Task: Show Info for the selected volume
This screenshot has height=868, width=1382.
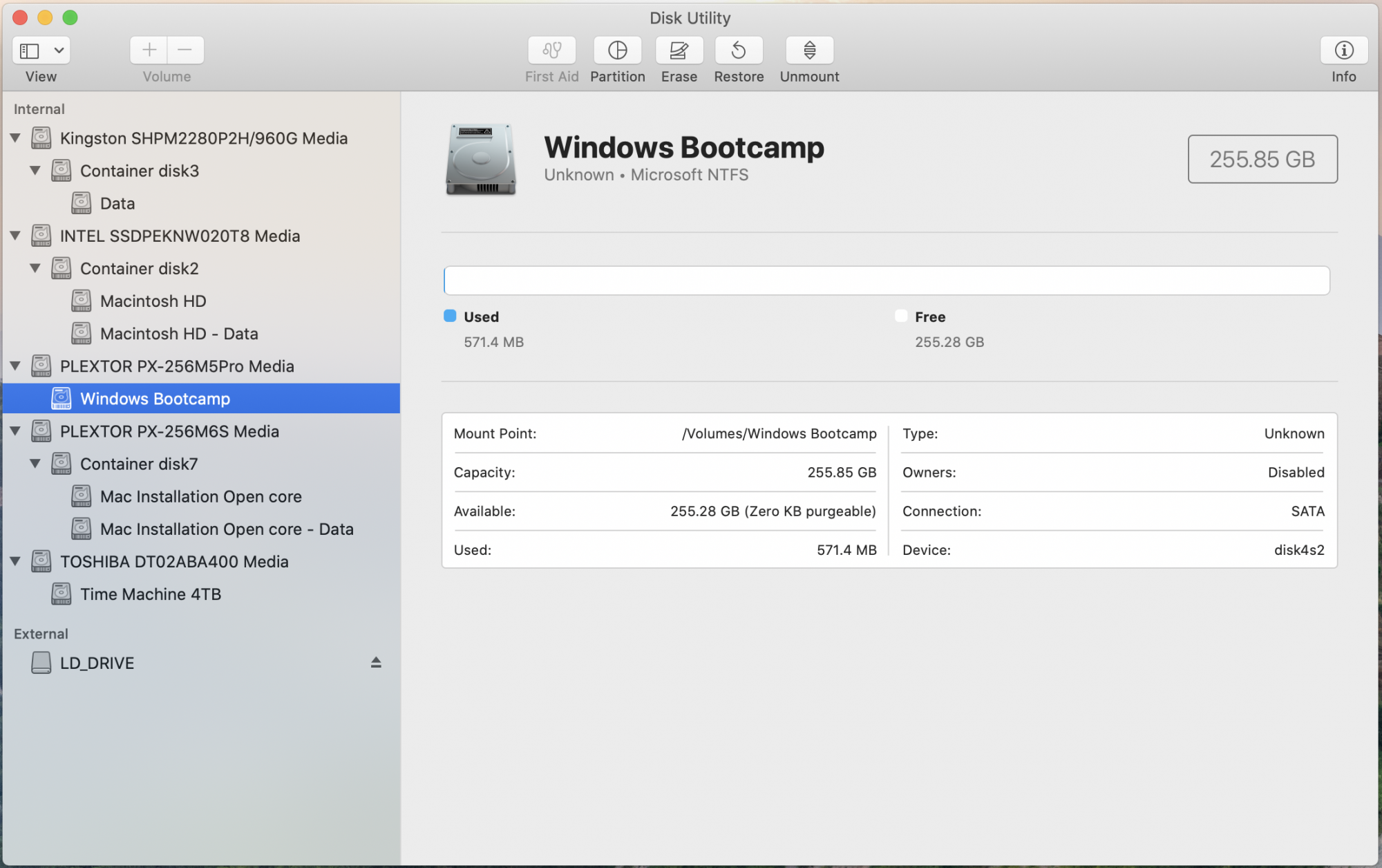Action: (1343, 50)
